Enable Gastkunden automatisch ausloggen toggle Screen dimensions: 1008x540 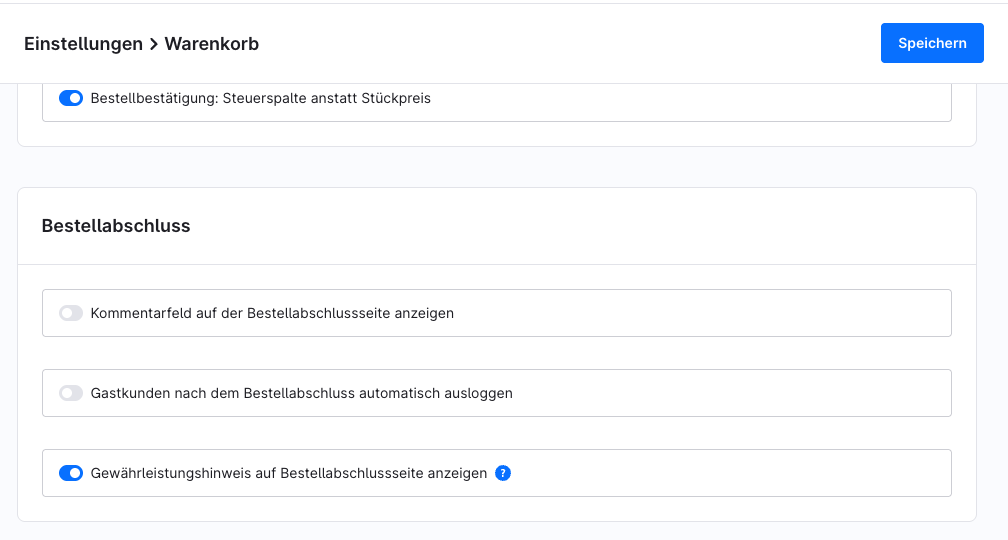(x=71, y=393)
